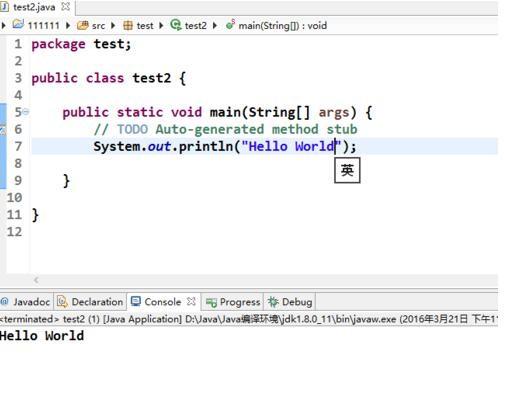Click the test2 class icon in breadcrumb
The height and width of the screenshot is (407, 506).
176,25
